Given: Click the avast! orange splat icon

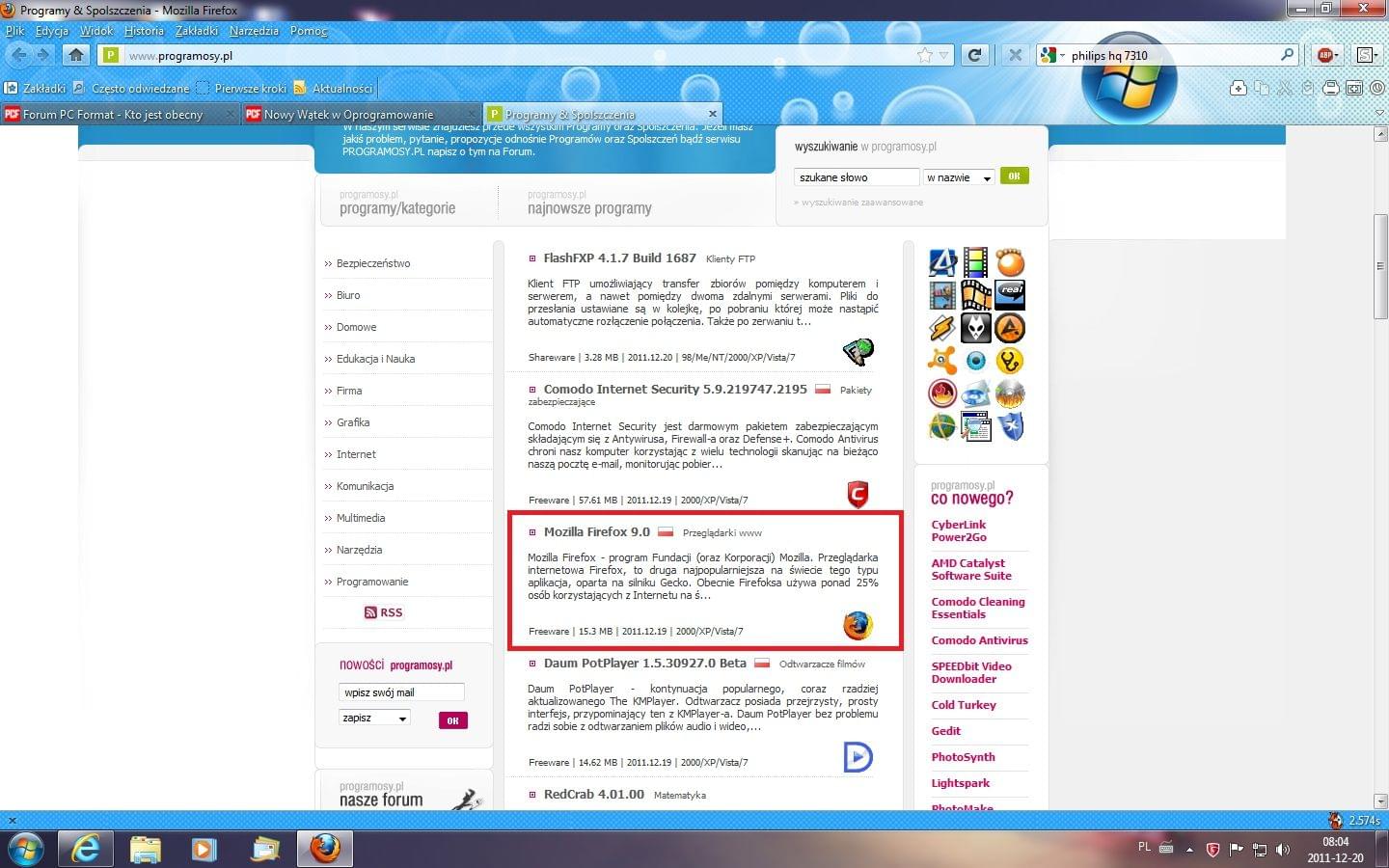Looking at the screenshot, I should (x=942, y=361).
